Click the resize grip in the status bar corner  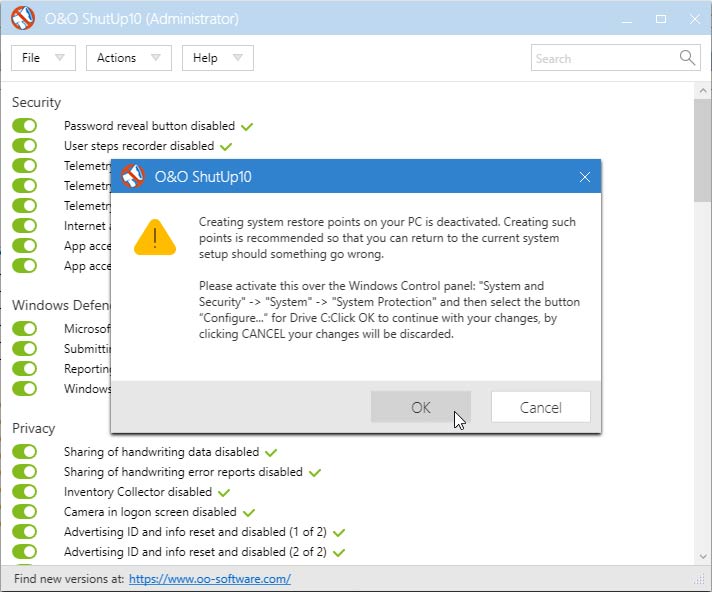[700, 579]
